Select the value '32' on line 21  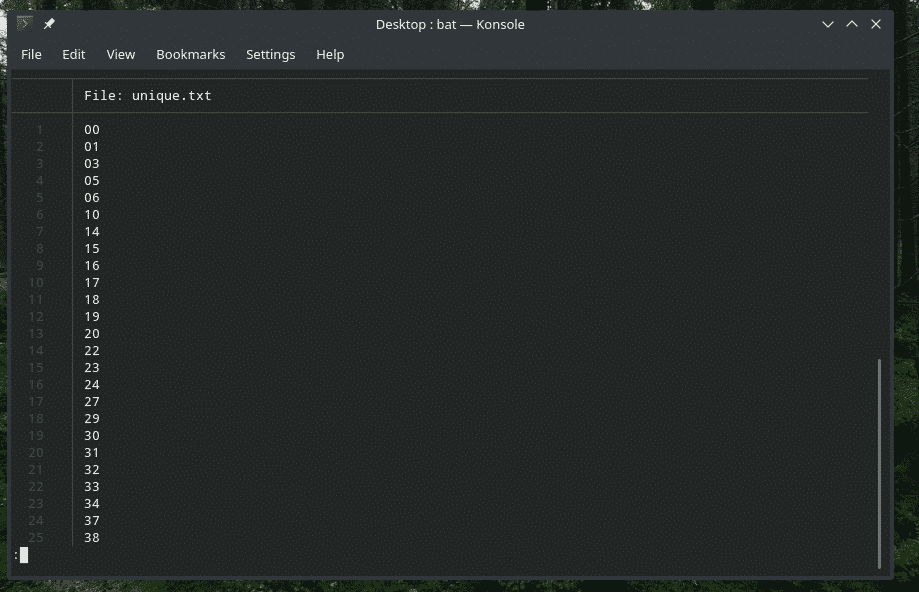pyautogui.click(x=92, y=469)
